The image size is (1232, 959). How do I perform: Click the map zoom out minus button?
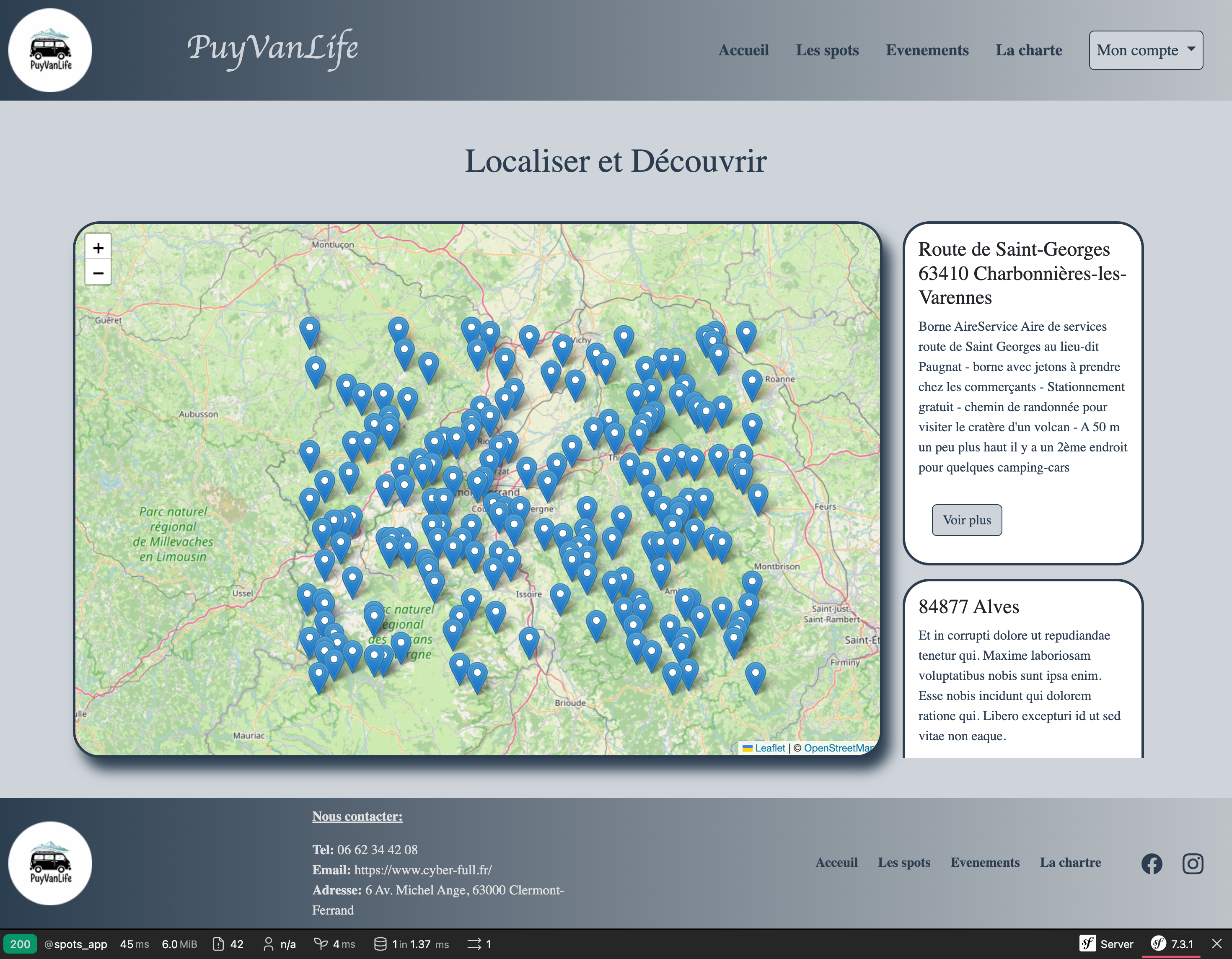(x=98, y=273)
